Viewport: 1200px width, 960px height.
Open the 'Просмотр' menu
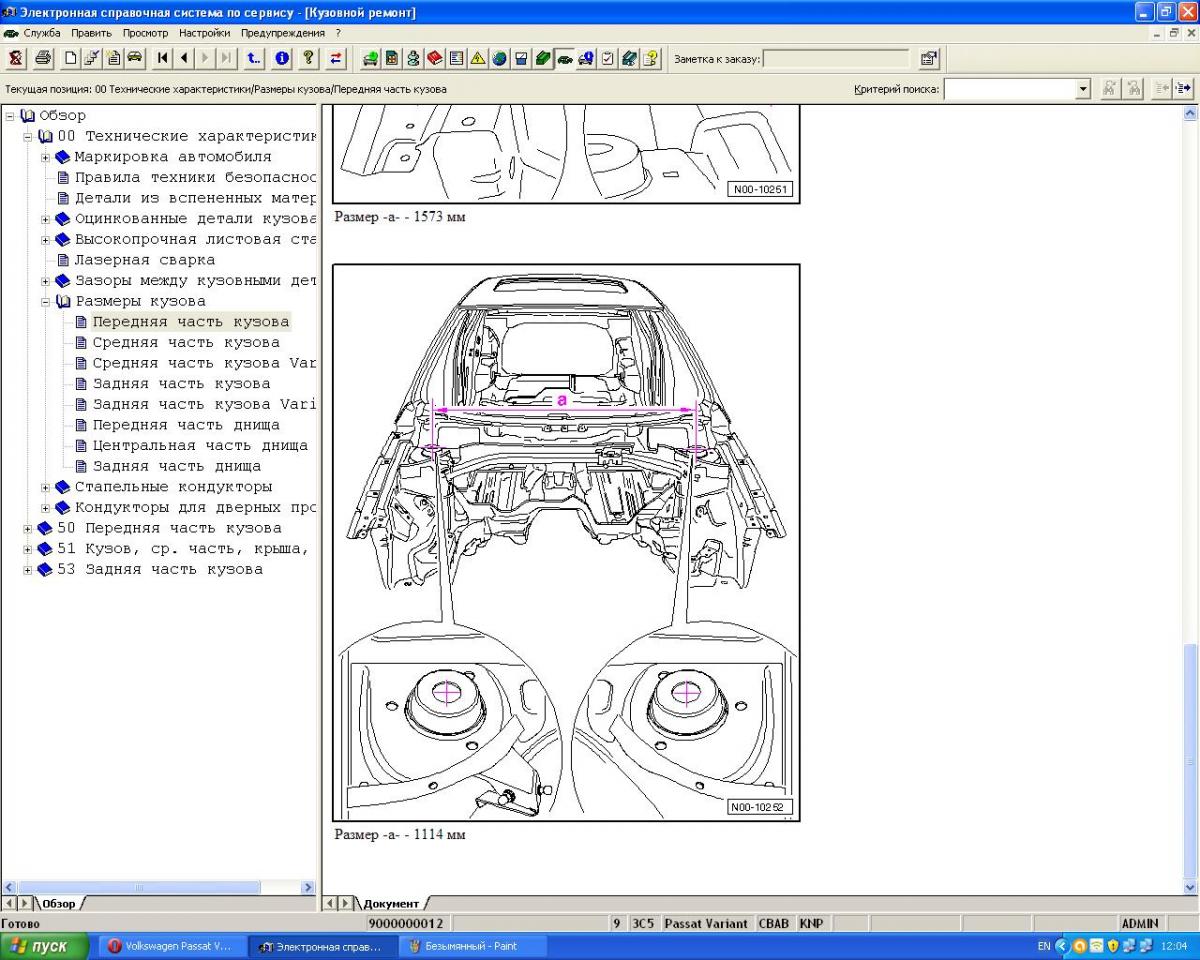[x=145, y=33]
